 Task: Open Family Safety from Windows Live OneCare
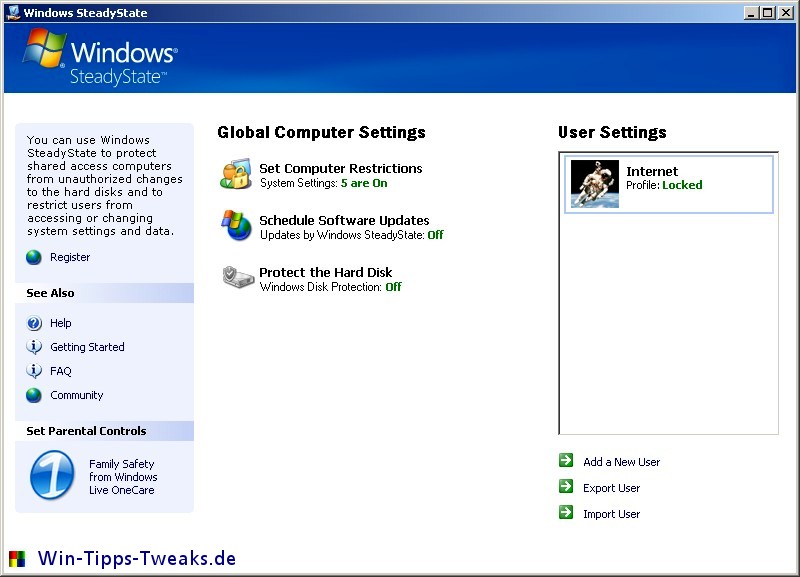click(x=123, y=477)
